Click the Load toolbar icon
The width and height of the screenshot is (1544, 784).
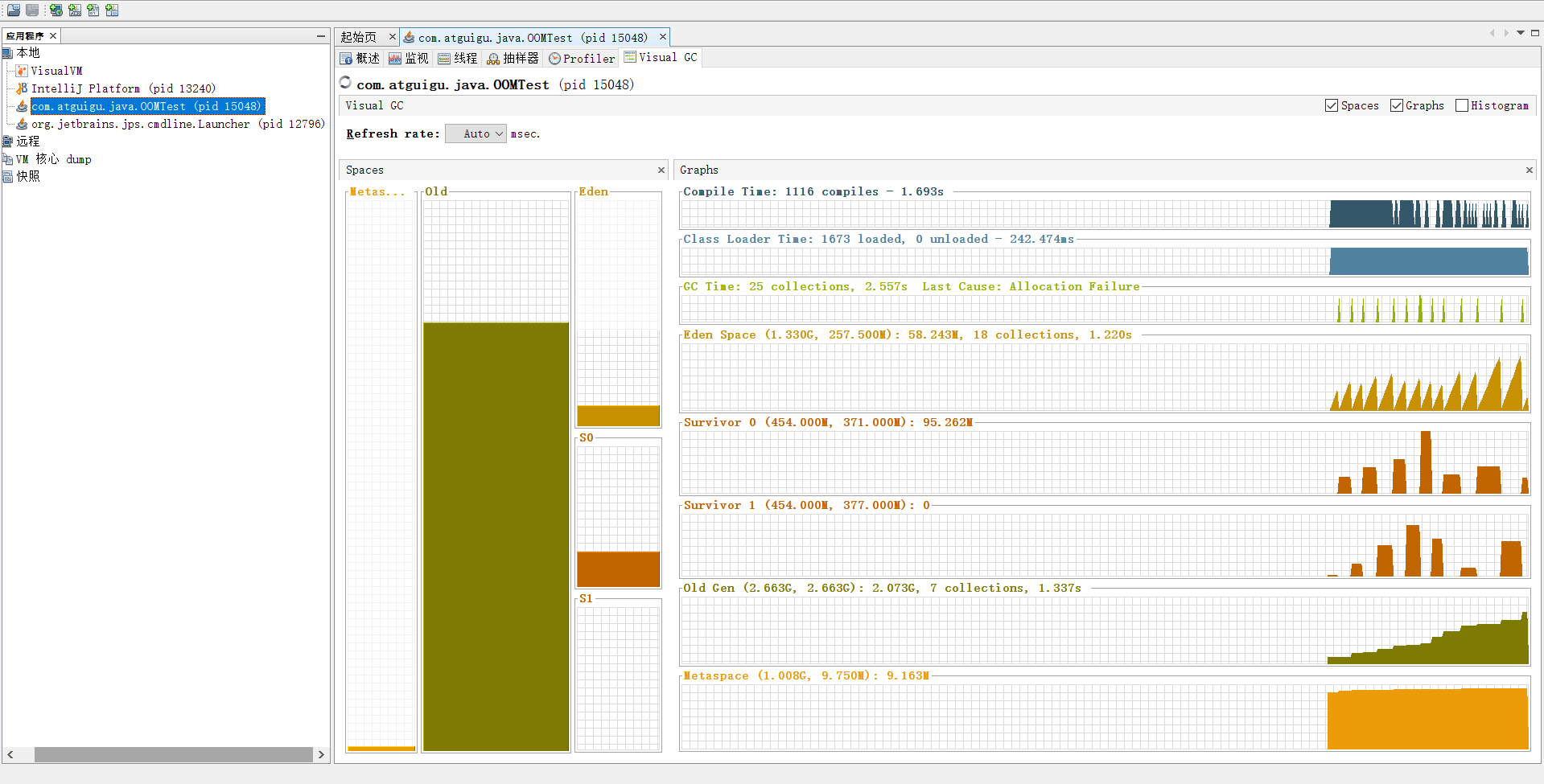coord(14,10)
